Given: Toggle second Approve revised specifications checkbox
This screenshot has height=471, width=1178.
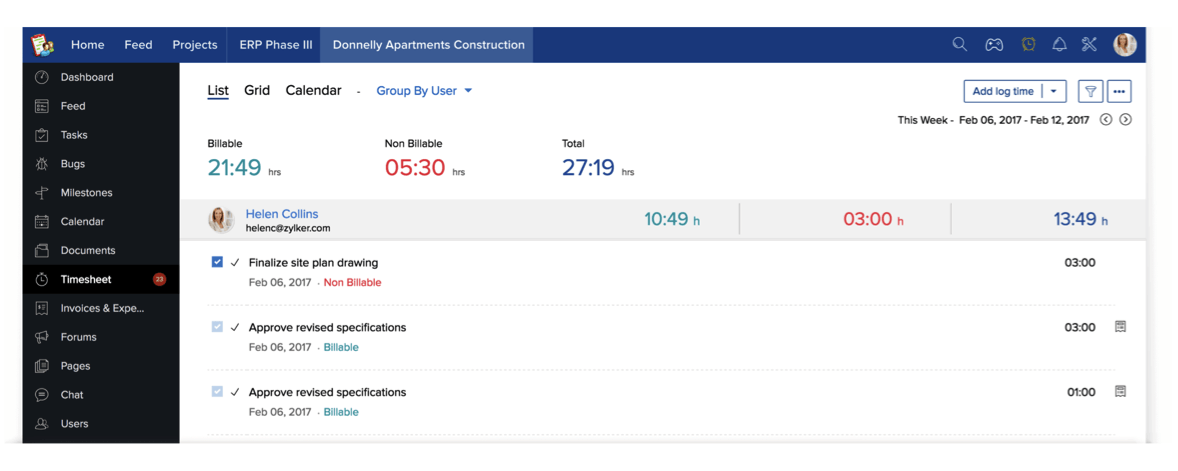Looking at the screenshot, I should click(217, 391).
